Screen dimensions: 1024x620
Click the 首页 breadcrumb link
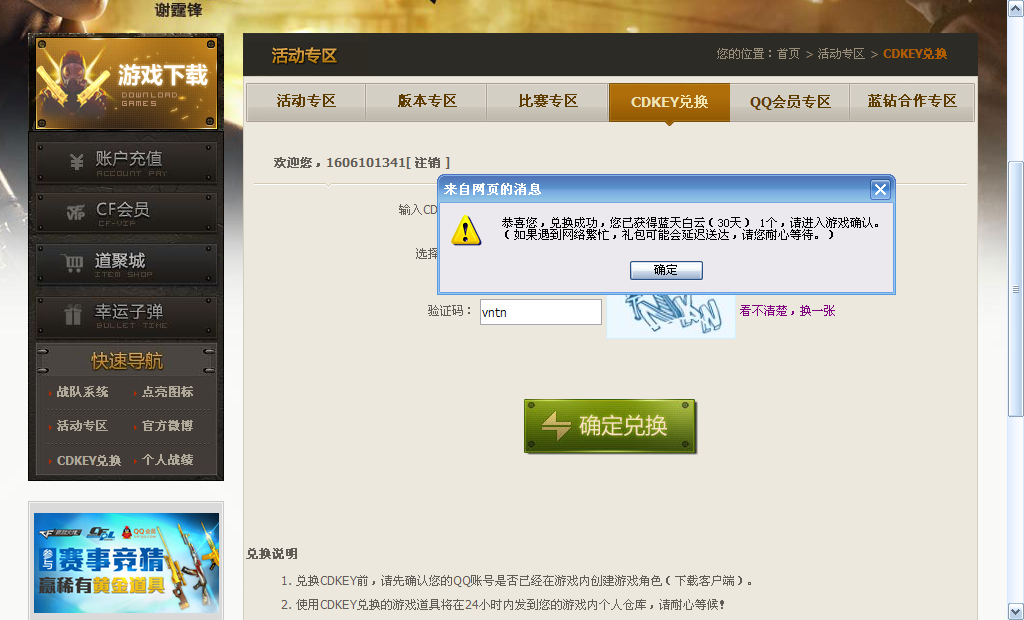pyautogui.click(x=788, y=54)
